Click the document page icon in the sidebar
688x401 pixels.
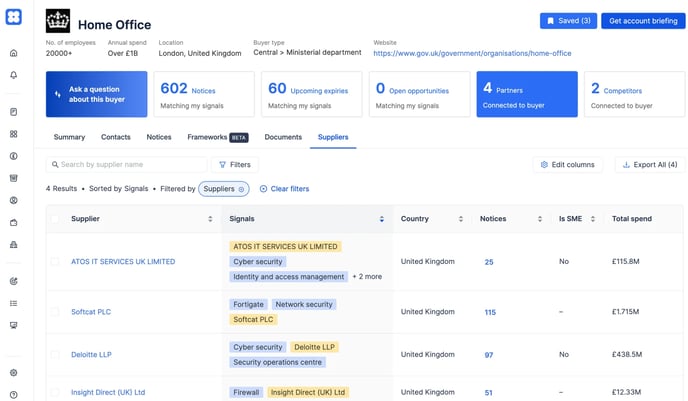(x=14, y=112)
